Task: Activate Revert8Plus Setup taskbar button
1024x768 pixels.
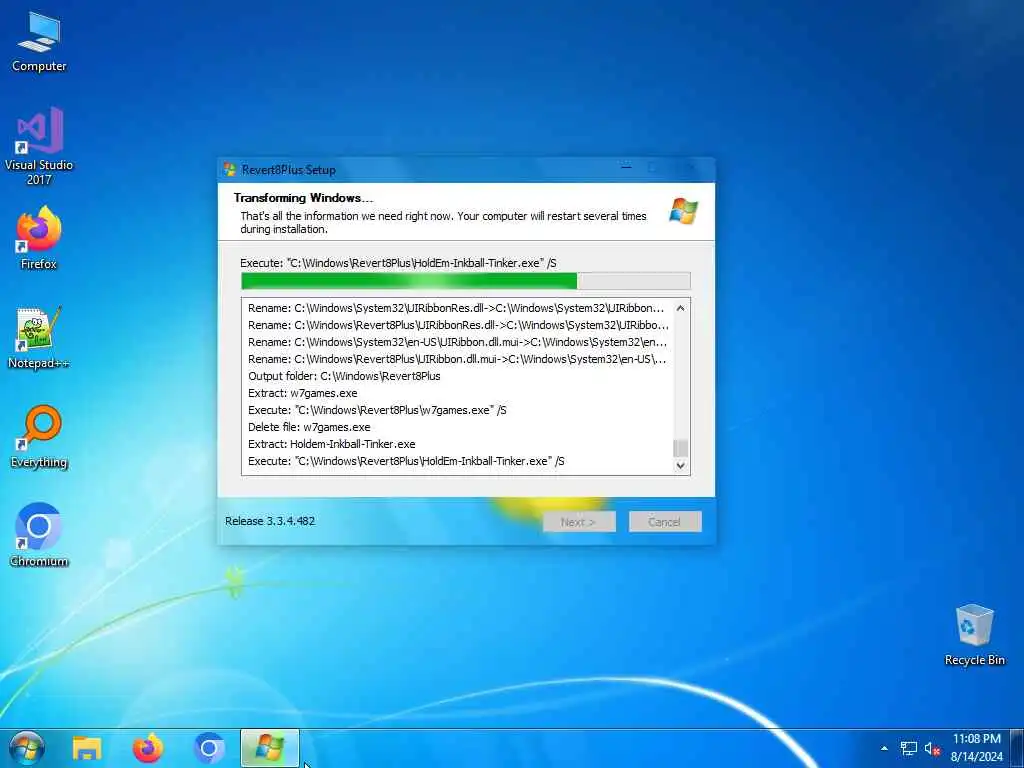Action: tap(270, 748)
